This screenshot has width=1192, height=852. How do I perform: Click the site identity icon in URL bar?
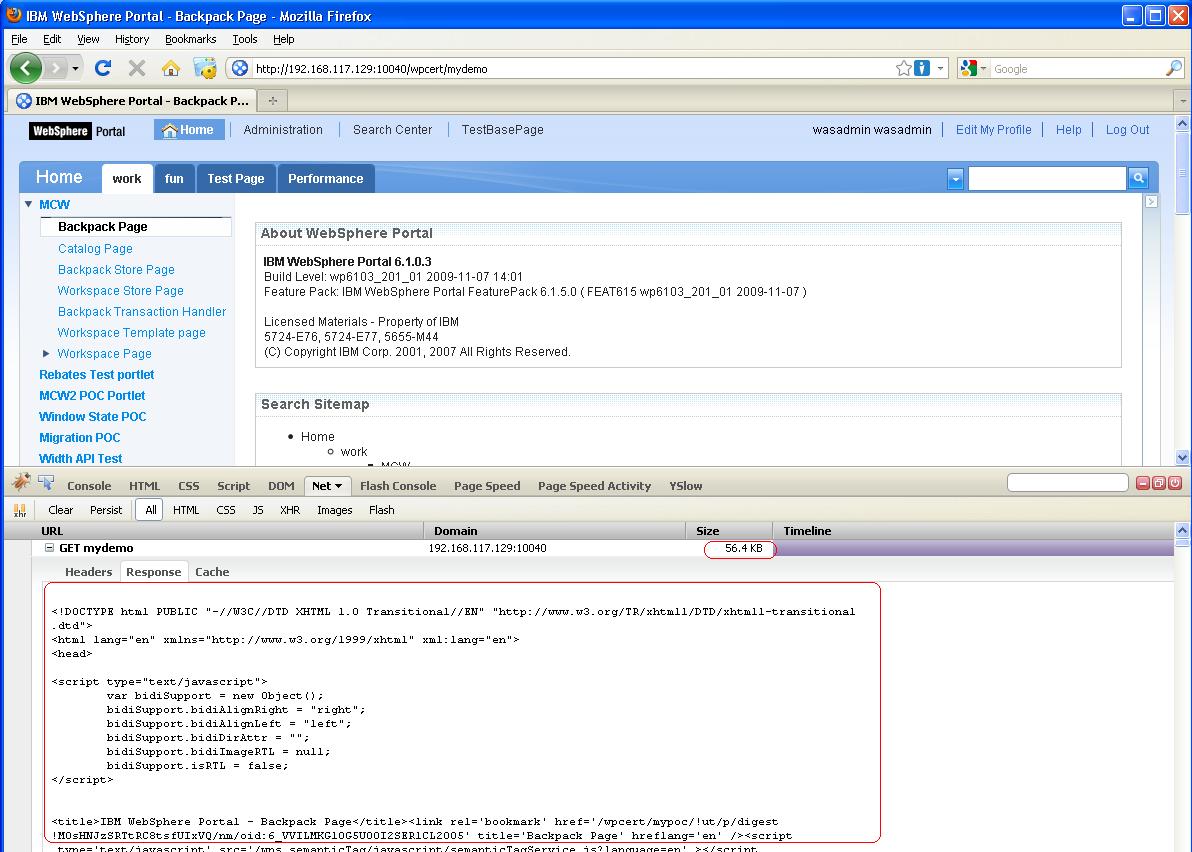click(x=239, y=68)
